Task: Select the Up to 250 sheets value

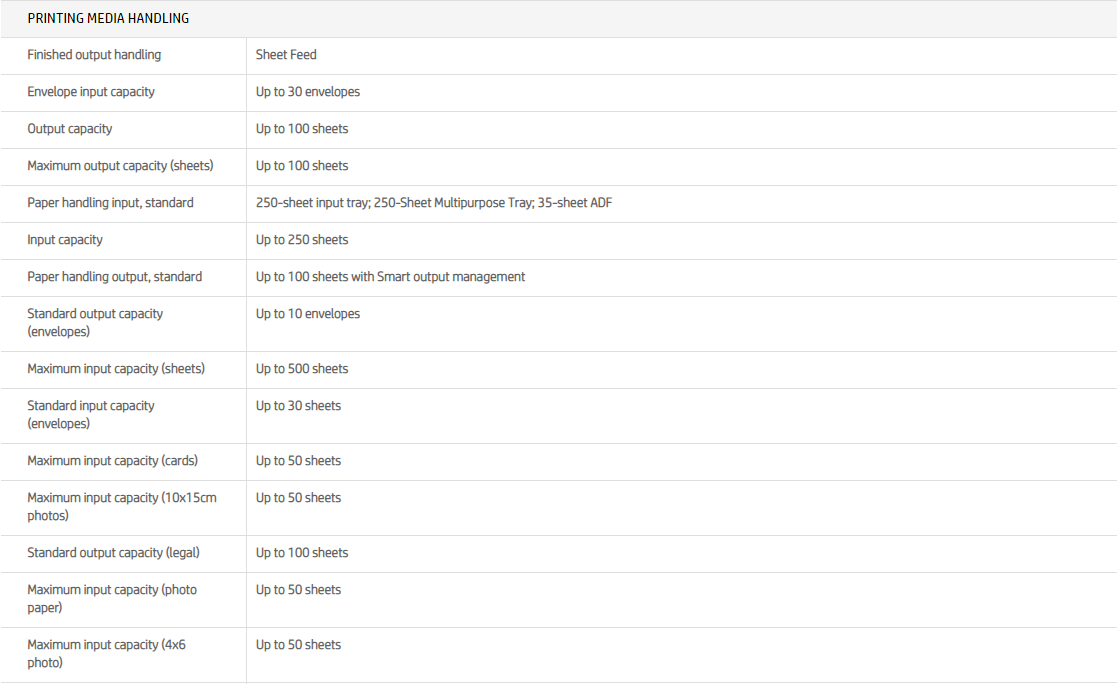Action: [x=302, y=240]
